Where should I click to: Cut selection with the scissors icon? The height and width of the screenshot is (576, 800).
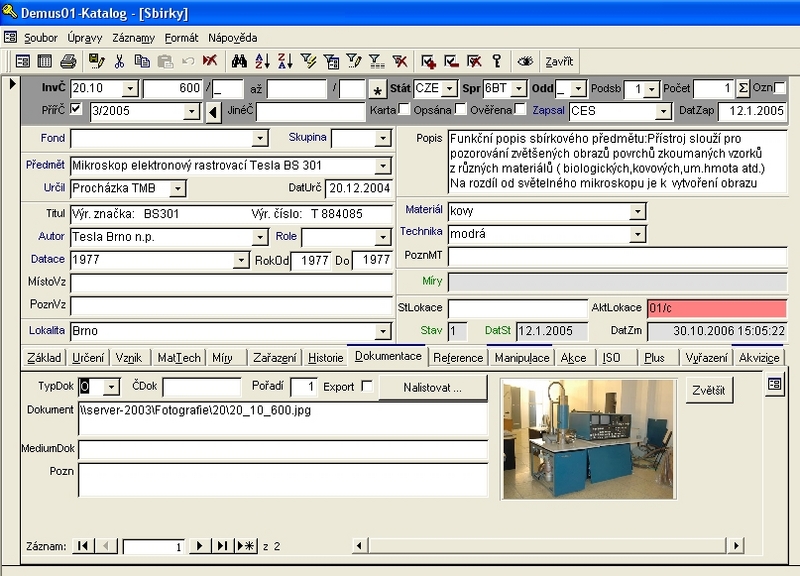[x=119, y=62]
